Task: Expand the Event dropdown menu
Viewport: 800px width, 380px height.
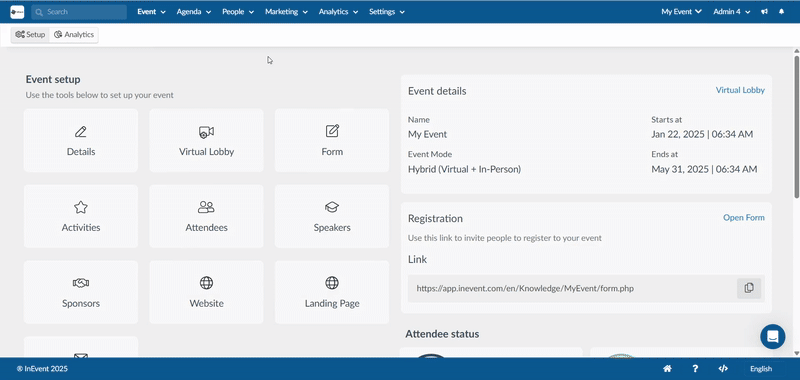Action: coord(152,12)
